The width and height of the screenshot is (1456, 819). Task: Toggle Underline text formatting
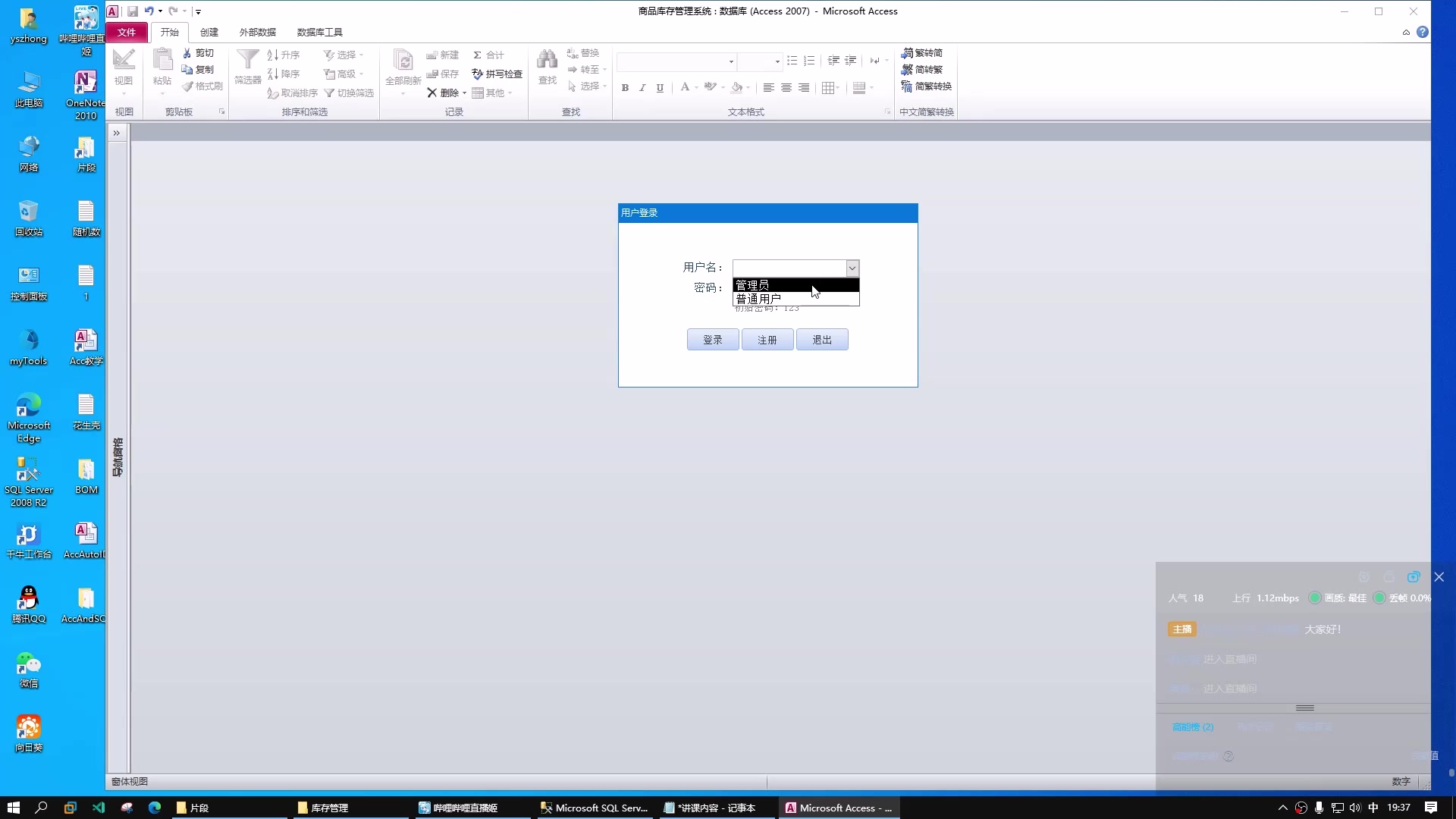660,88
